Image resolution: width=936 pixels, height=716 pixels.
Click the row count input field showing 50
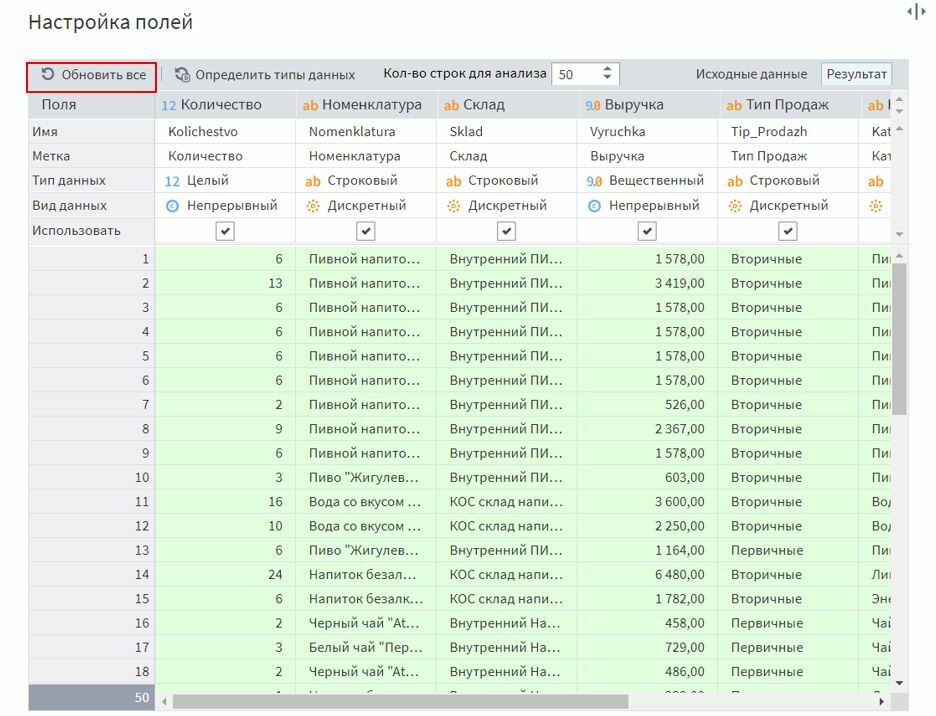coord(575,74)
